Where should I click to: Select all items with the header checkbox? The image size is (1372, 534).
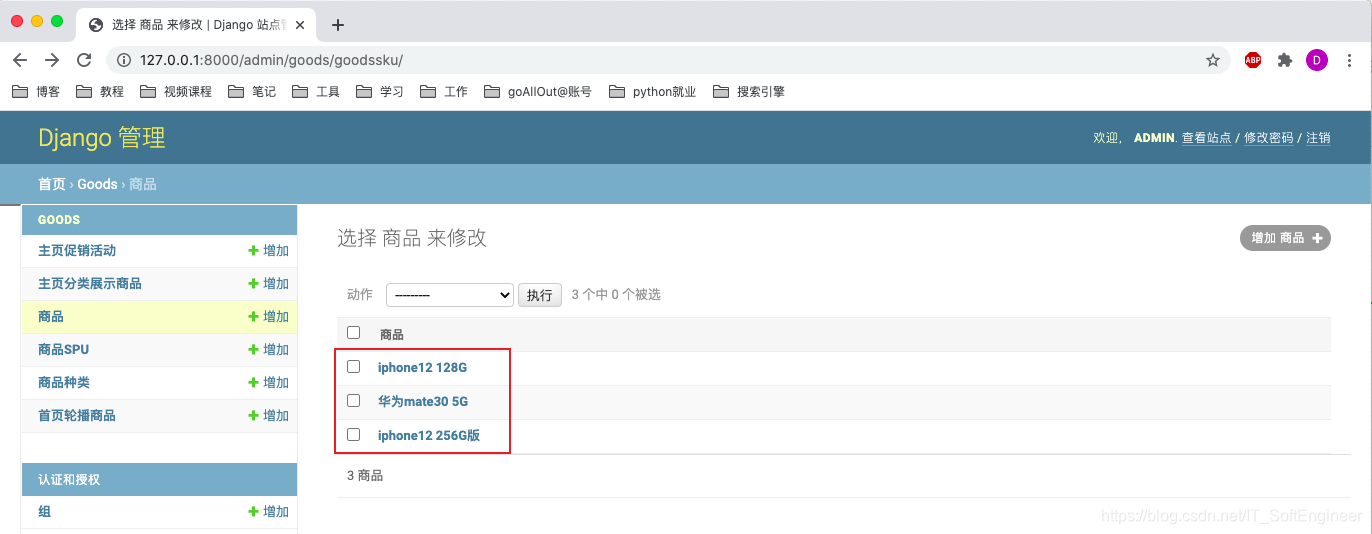(353, 333)
